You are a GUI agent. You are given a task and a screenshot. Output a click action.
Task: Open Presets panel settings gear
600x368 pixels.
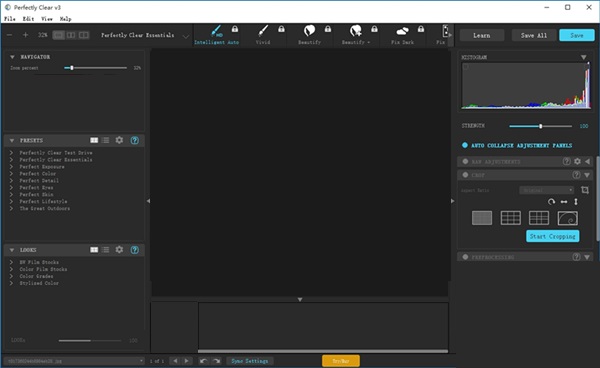119,140
